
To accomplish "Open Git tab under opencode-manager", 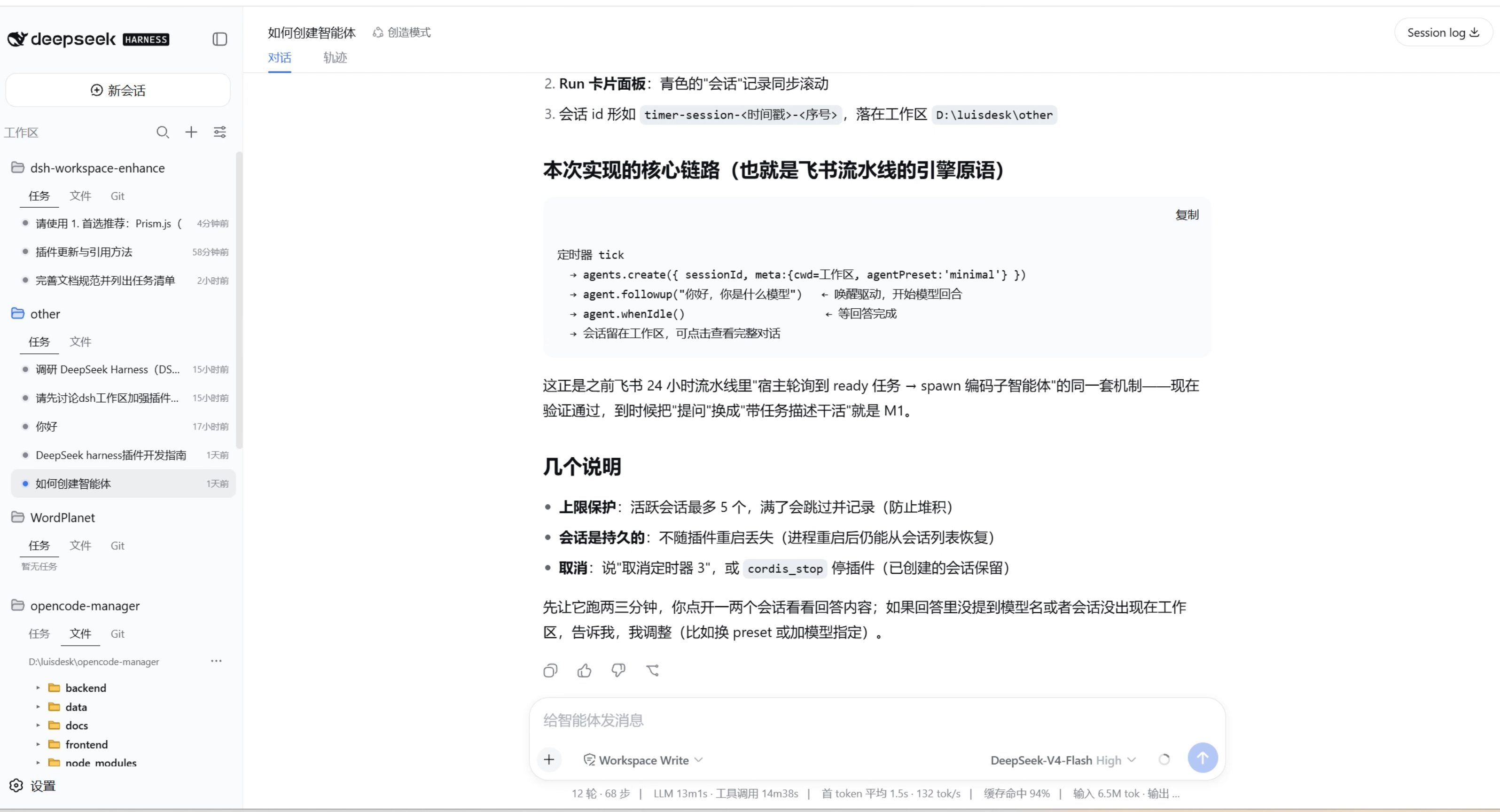I will [x=117, y=633].
